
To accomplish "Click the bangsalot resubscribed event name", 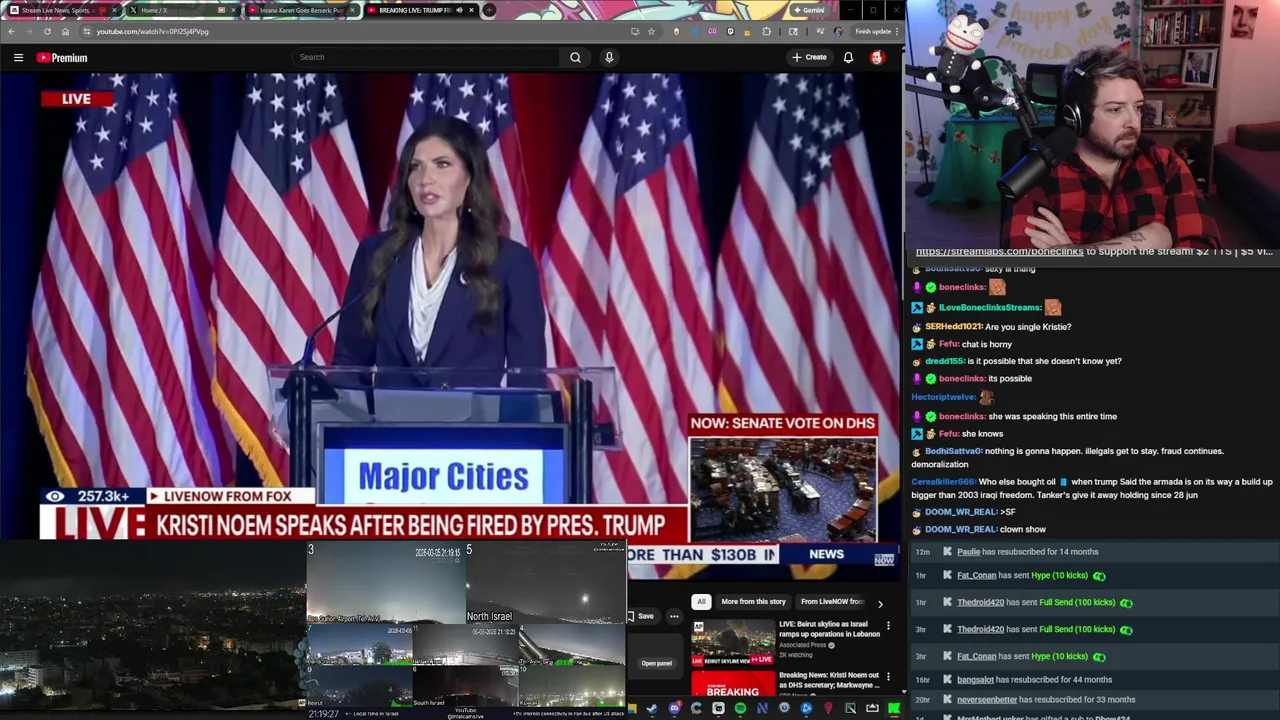I will 975,680.
